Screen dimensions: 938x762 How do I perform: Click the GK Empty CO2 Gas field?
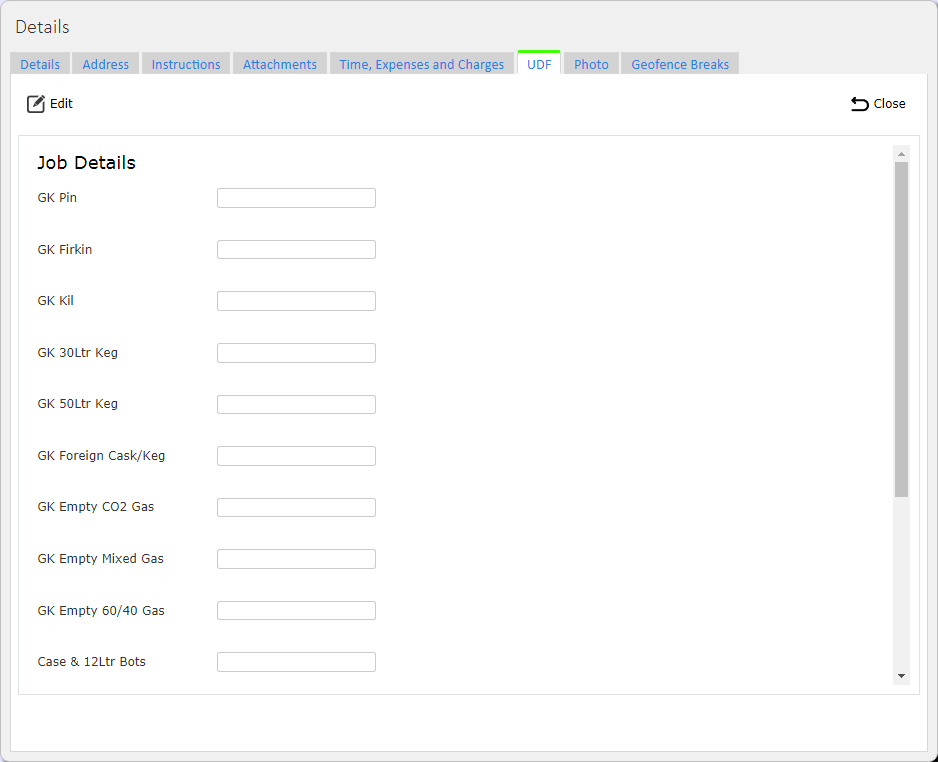296,507
